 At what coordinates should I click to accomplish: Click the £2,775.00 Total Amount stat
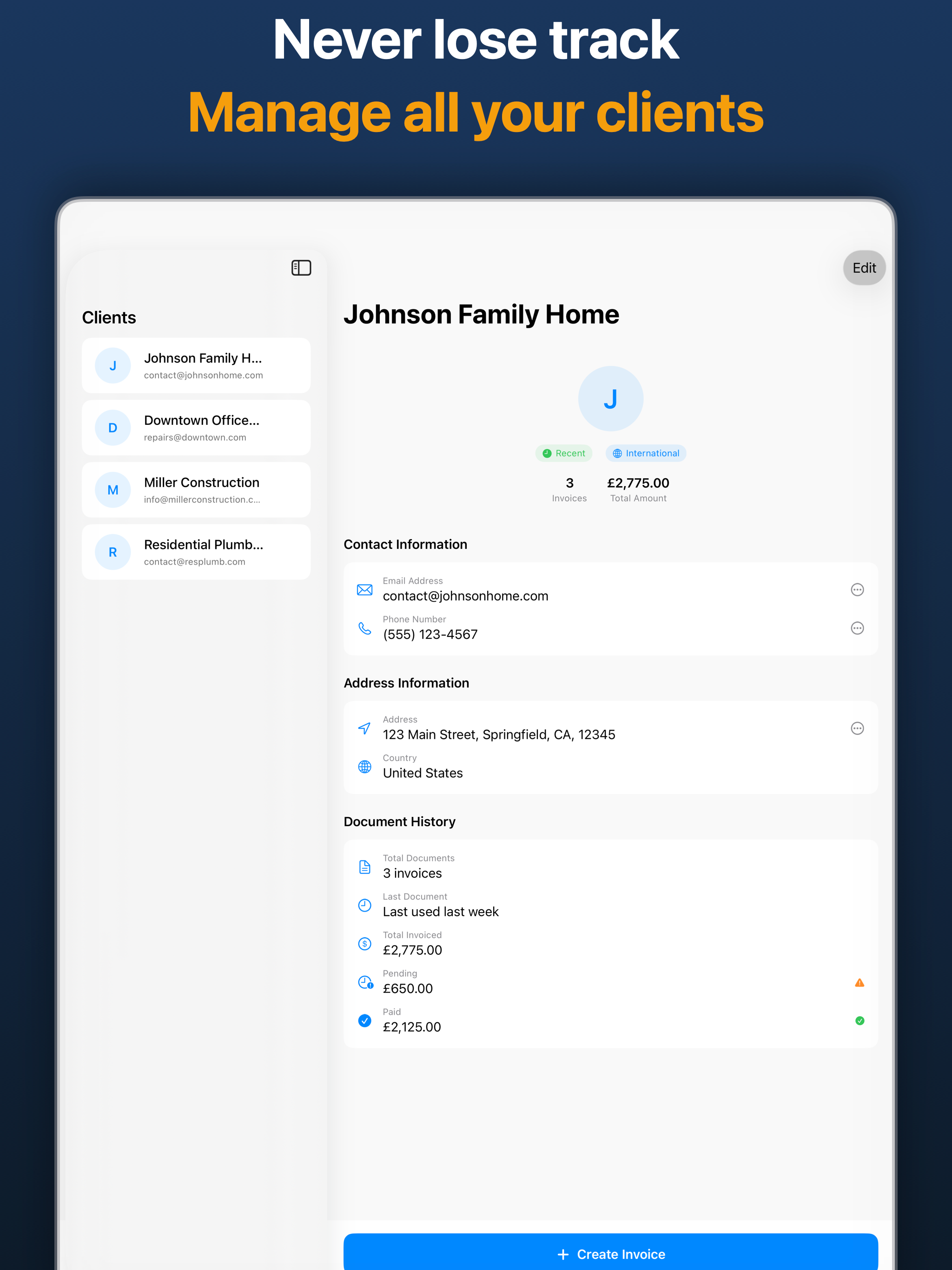[x=638, y=489]
